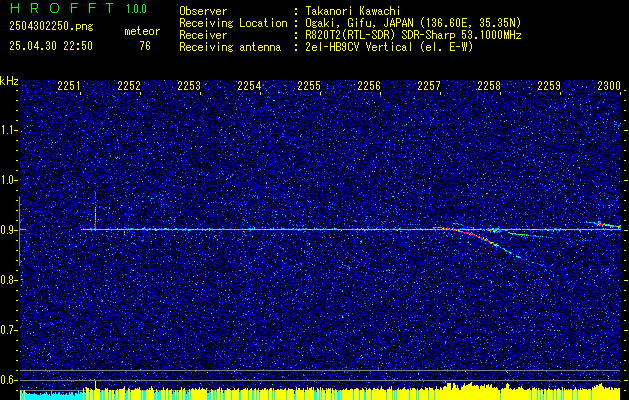Click the 1.0 kHz frequency label

9,180
